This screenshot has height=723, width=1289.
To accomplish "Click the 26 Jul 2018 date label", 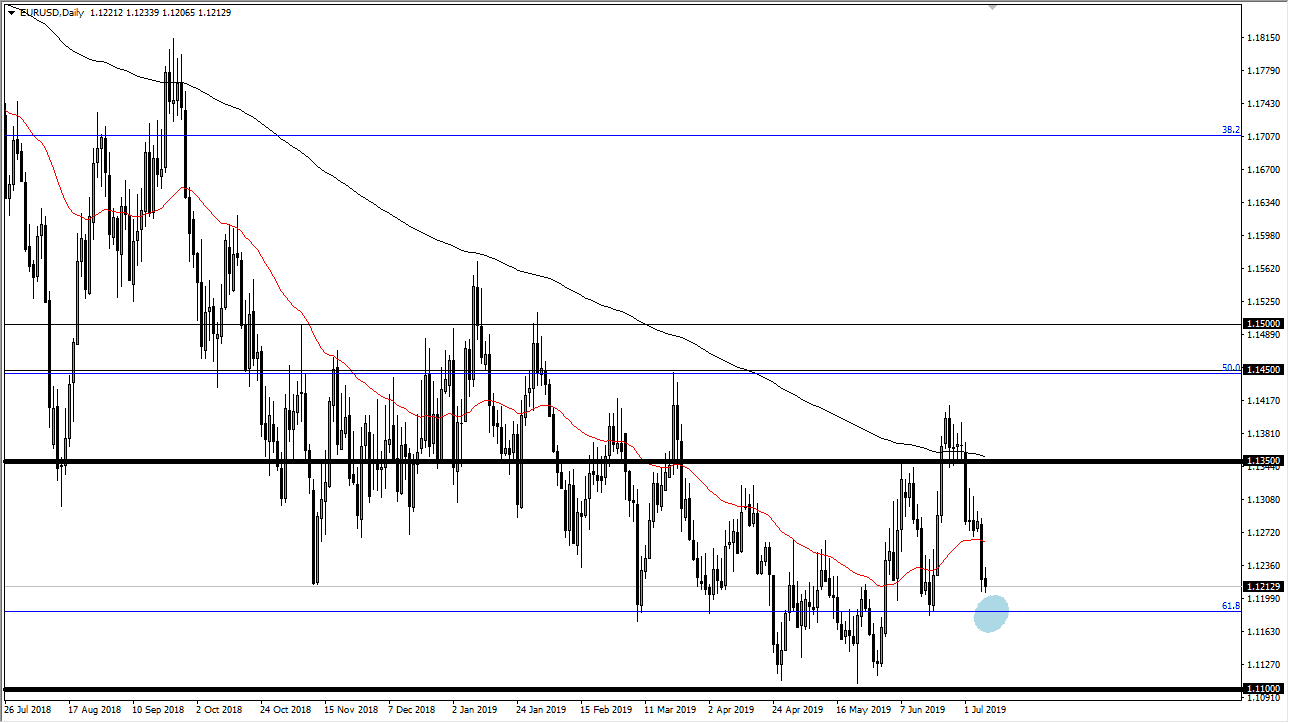I will (27, 710).
